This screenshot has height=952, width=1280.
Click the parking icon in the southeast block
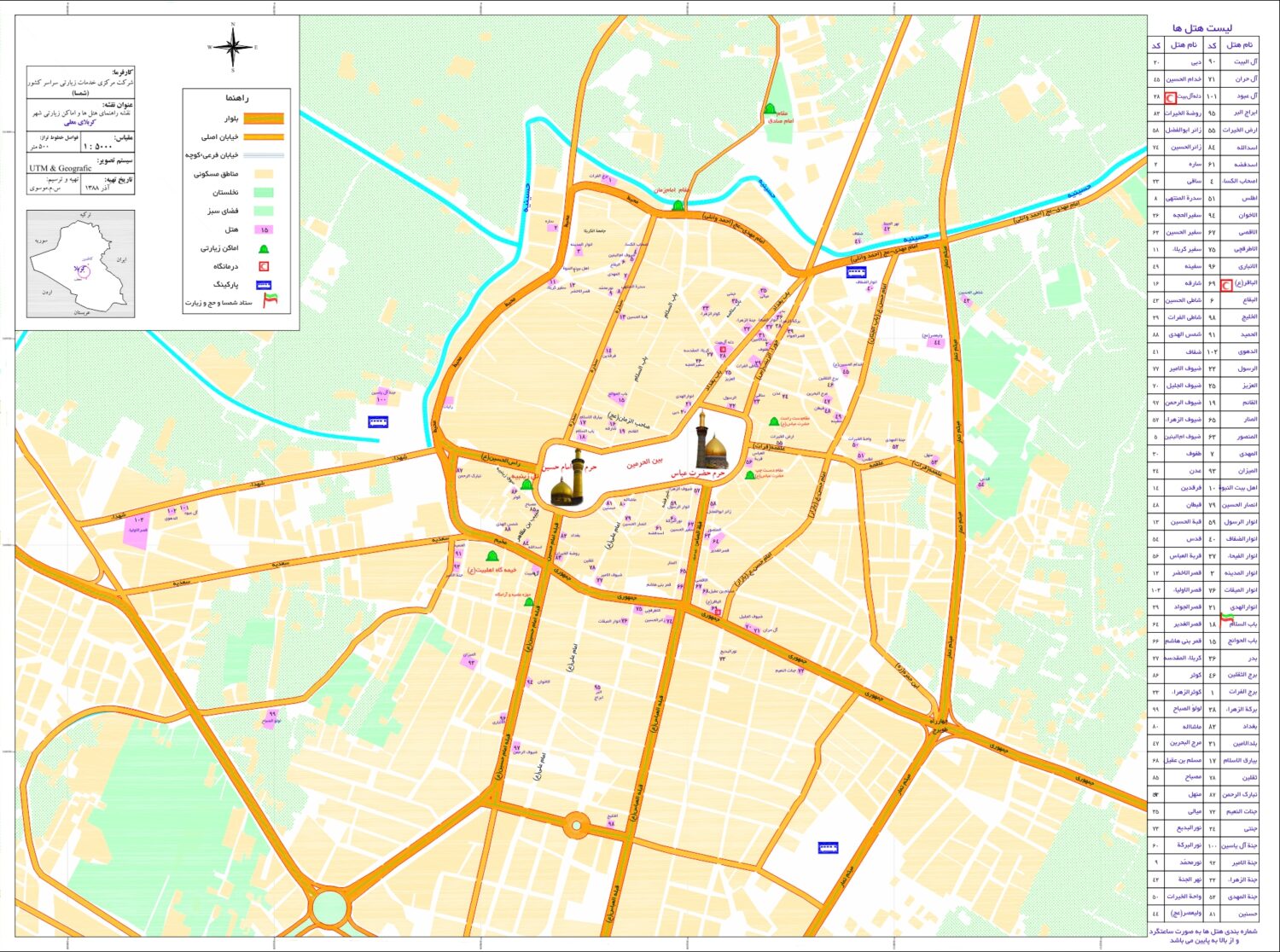[x=828, y=848]
